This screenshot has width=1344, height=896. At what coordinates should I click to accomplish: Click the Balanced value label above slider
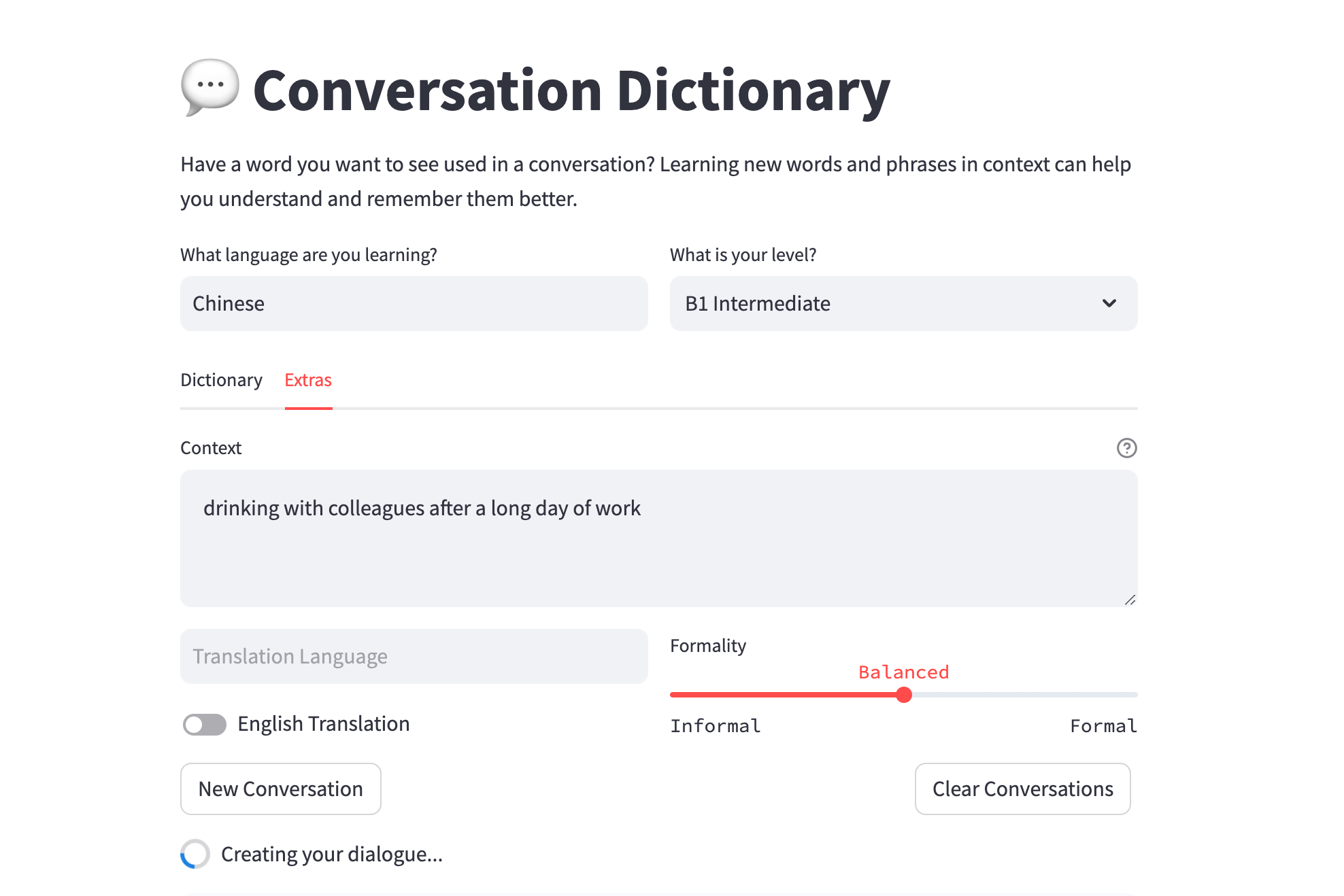(903, 672)
